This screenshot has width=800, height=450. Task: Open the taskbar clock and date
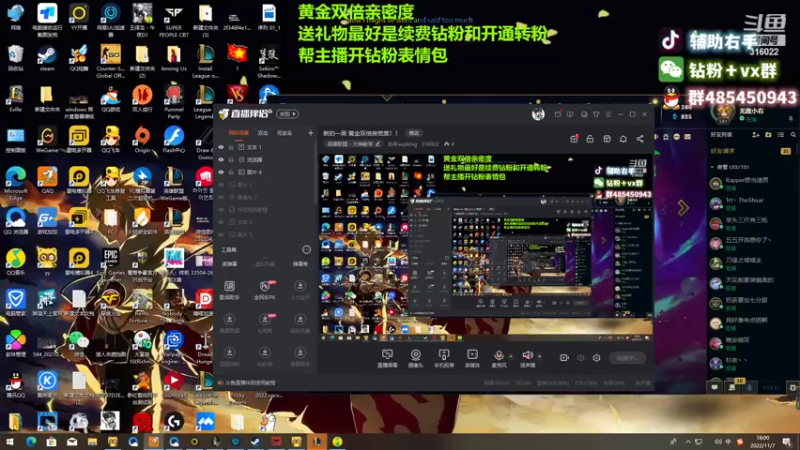point(763,442)
